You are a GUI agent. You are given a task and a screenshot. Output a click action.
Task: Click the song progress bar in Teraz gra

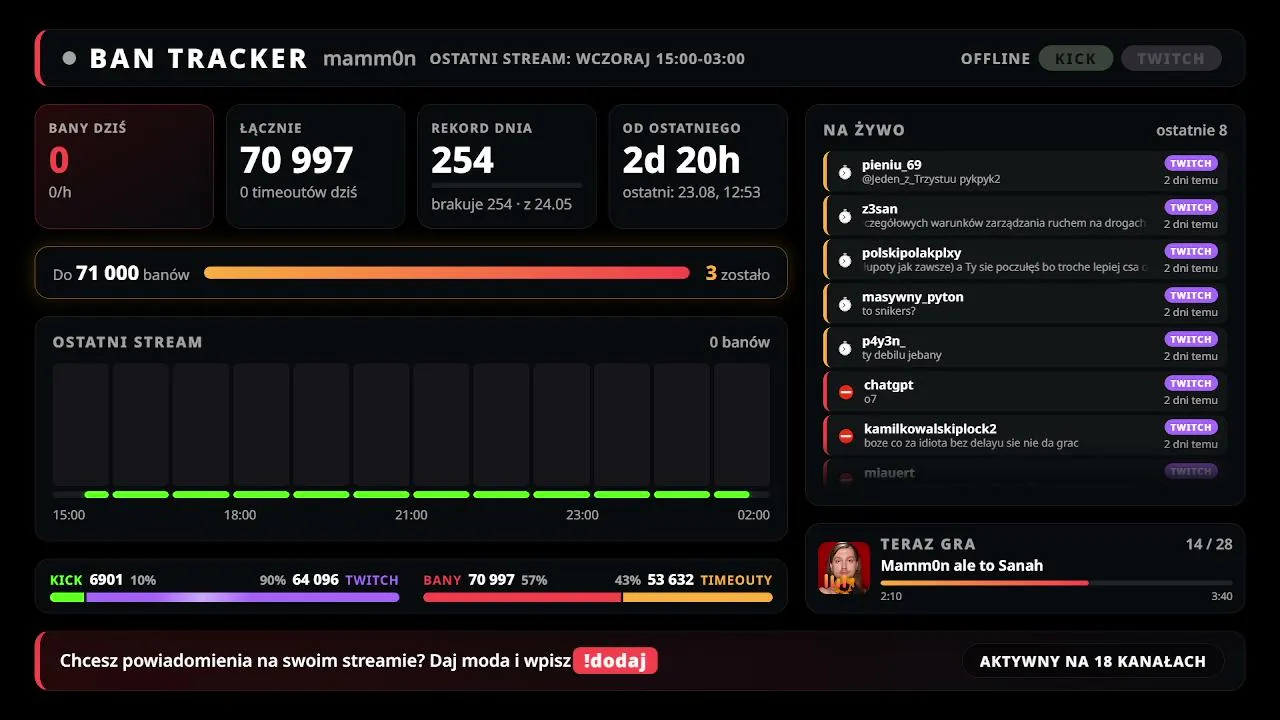(x=1056, y=582)
